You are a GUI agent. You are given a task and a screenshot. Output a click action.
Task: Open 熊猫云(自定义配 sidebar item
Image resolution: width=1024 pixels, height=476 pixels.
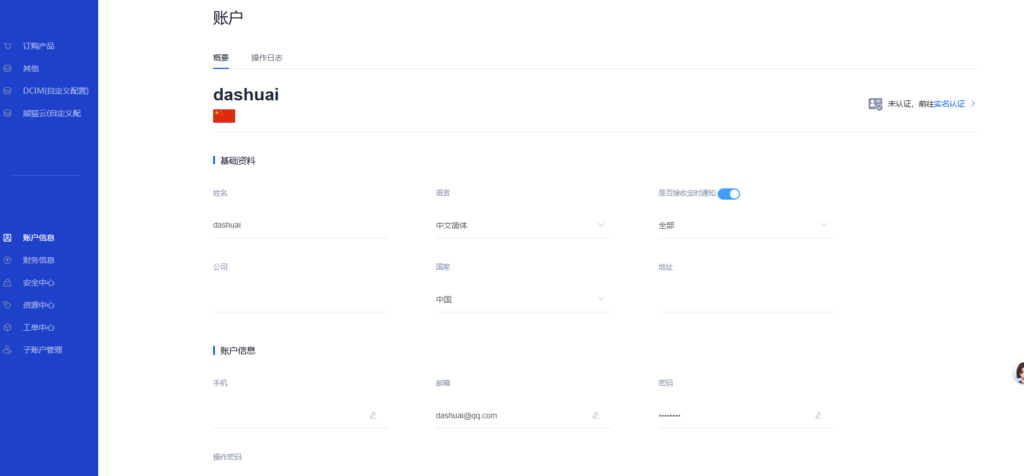click(x=52, y=114)
